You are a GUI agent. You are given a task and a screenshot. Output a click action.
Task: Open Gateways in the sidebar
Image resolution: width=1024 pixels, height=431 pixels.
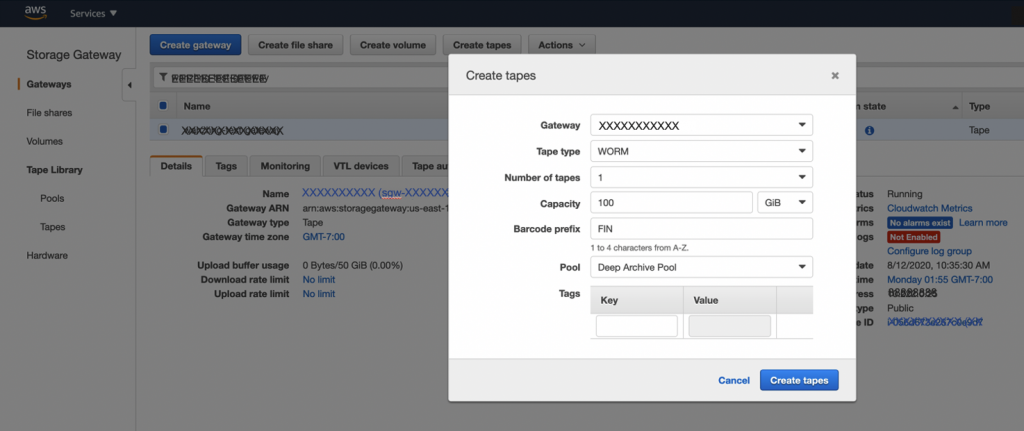point(49,84)
